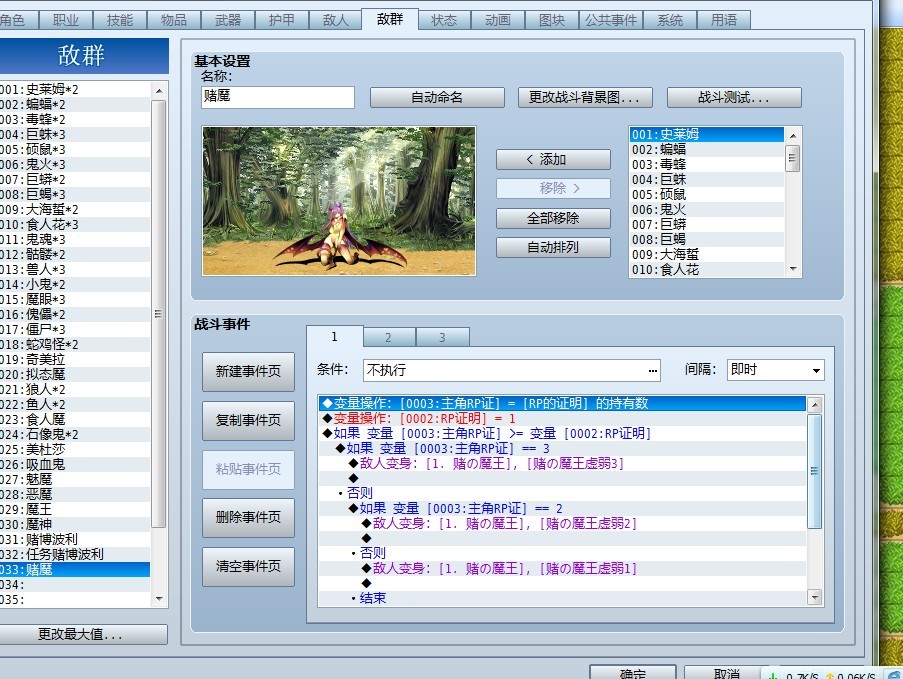Click 更改战斗背景图 button
The image size is (903, 679).
pyautogui.click(x=585, y=97)
